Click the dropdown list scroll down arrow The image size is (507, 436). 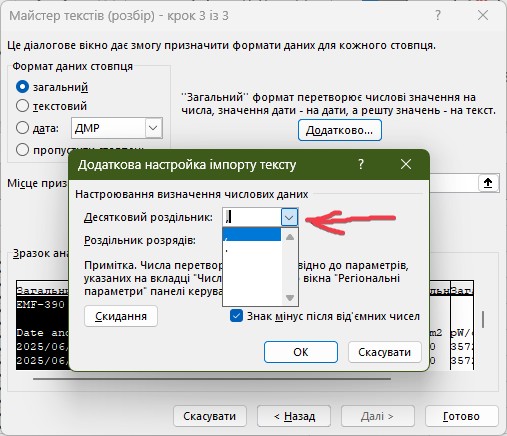tap(290, 297)
